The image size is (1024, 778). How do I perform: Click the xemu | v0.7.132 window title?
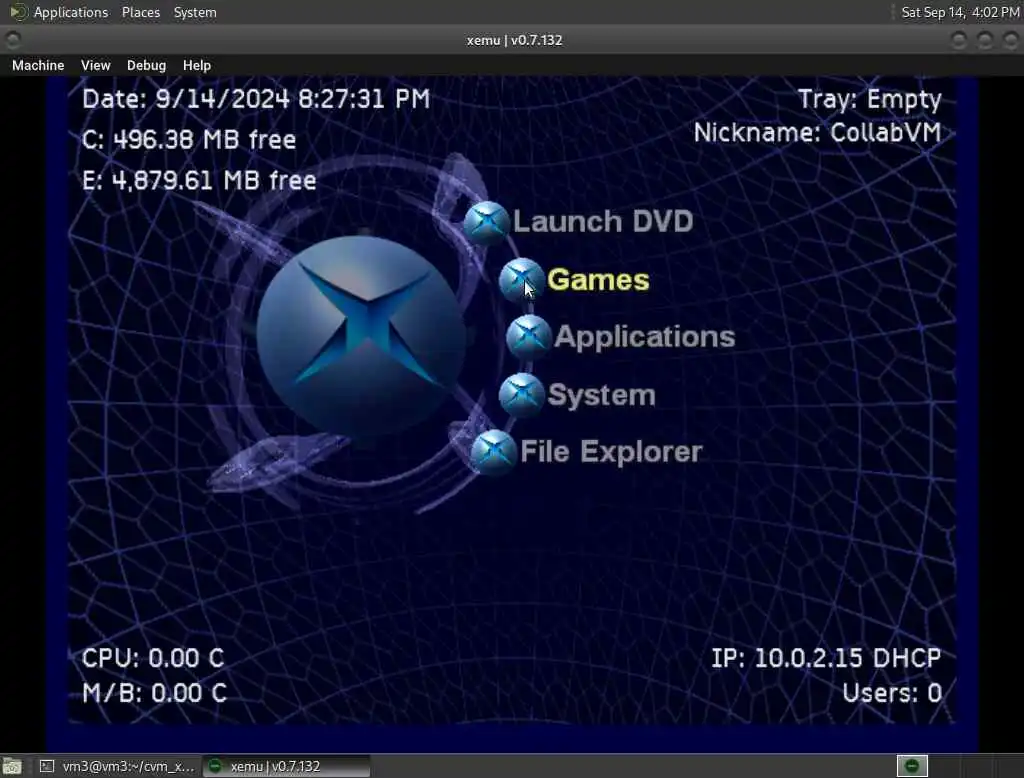coord(515,40)
